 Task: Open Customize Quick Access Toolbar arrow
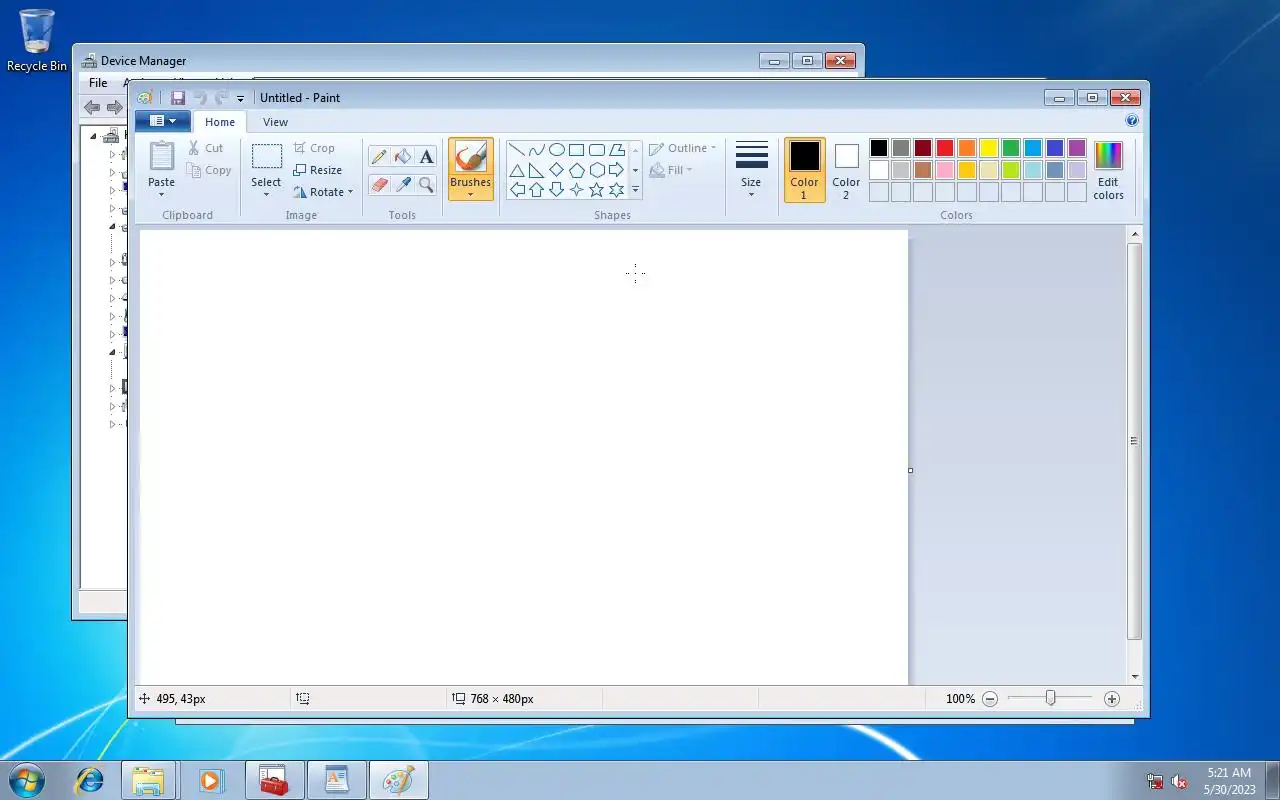coord(241,98)
